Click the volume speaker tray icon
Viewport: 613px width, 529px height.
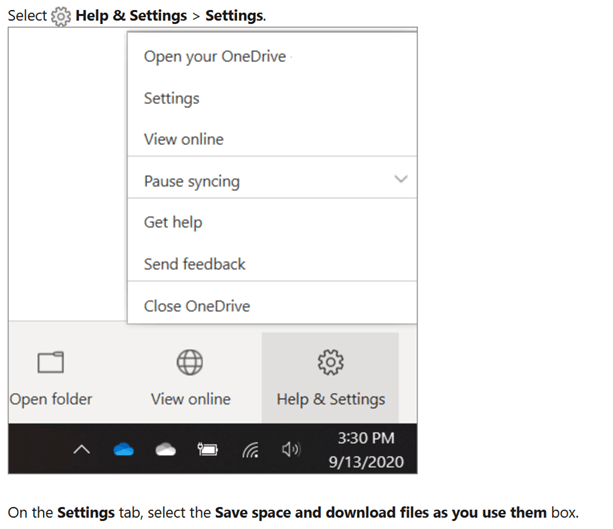click(x=291, y=450)
